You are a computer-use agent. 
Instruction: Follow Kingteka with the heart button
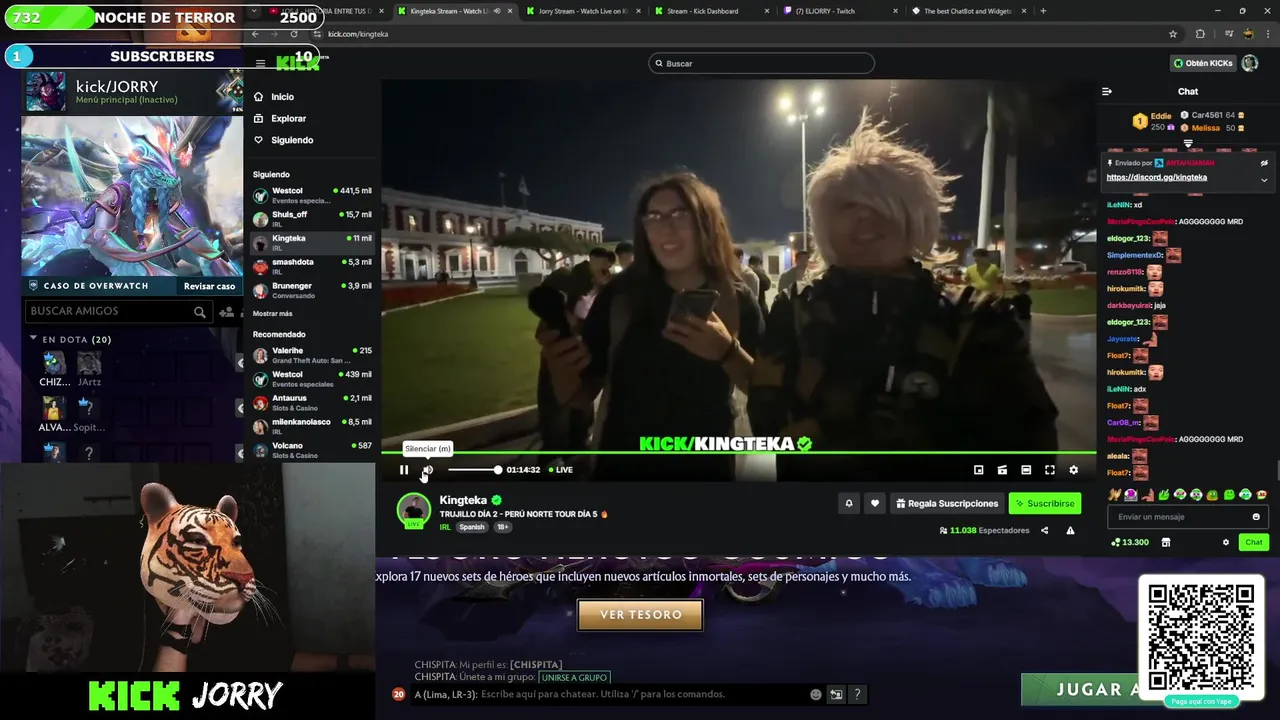pos(875,503)
